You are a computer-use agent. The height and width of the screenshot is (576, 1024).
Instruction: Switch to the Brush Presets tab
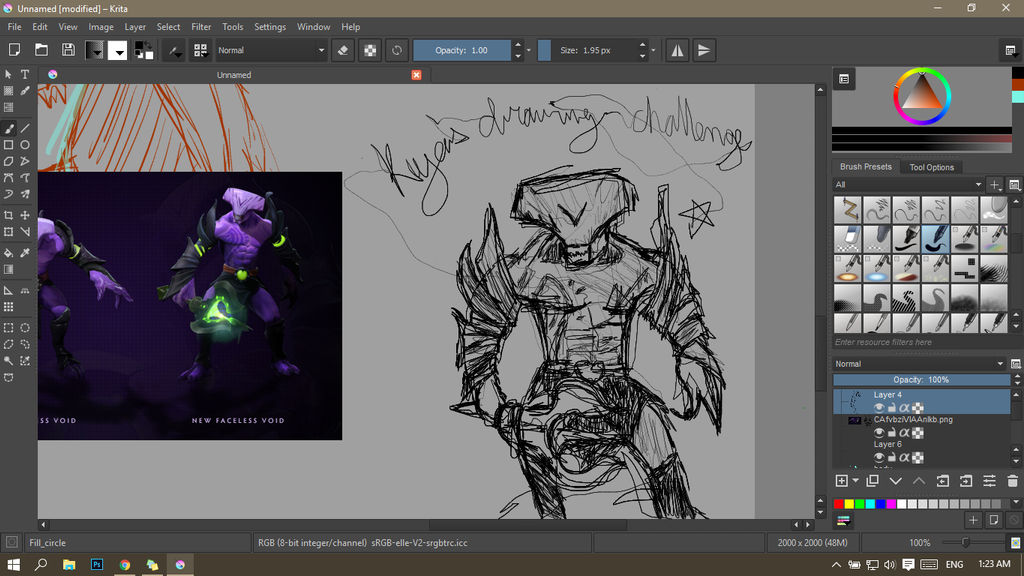pyautogui.click(x=865, y=167)
